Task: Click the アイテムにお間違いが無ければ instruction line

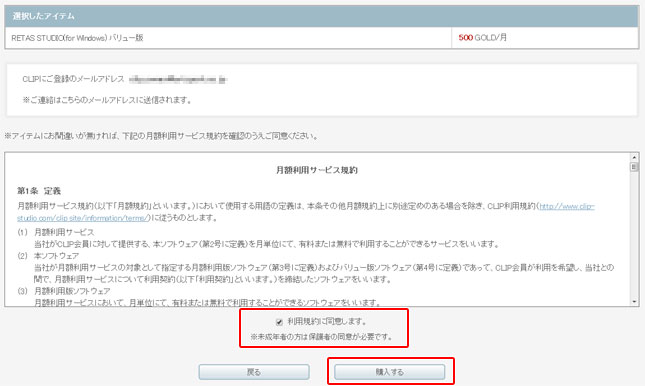Action: (x=161, y=136)
